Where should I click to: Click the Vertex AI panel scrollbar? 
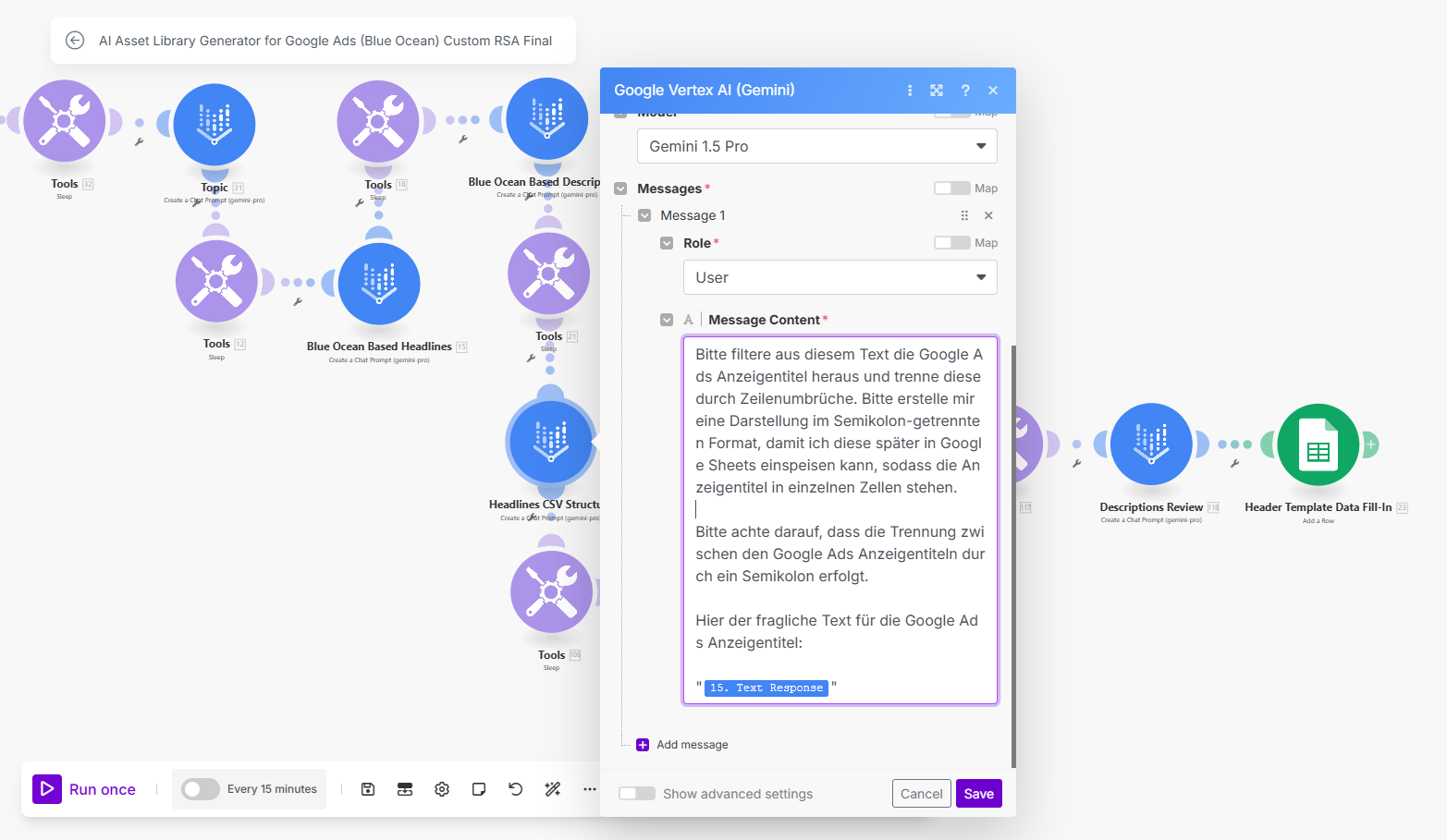pyautogui.click(x=1013, y=556)
